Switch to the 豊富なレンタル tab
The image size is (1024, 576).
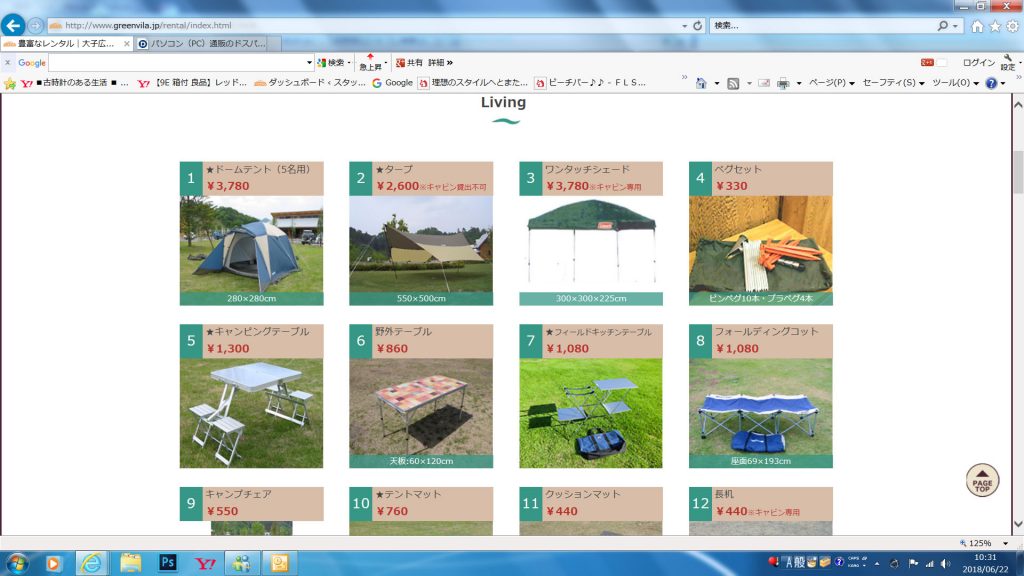[x=67, y=44]
